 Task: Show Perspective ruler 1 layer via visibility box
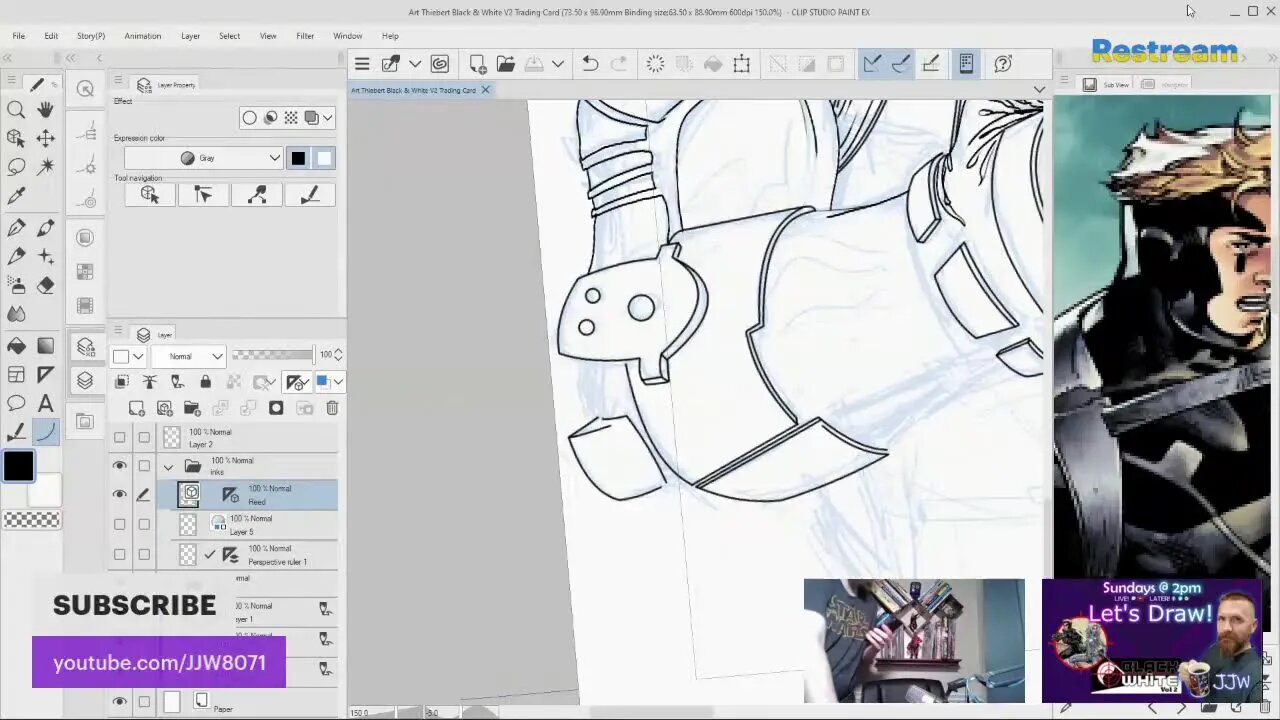coord(119,554)
